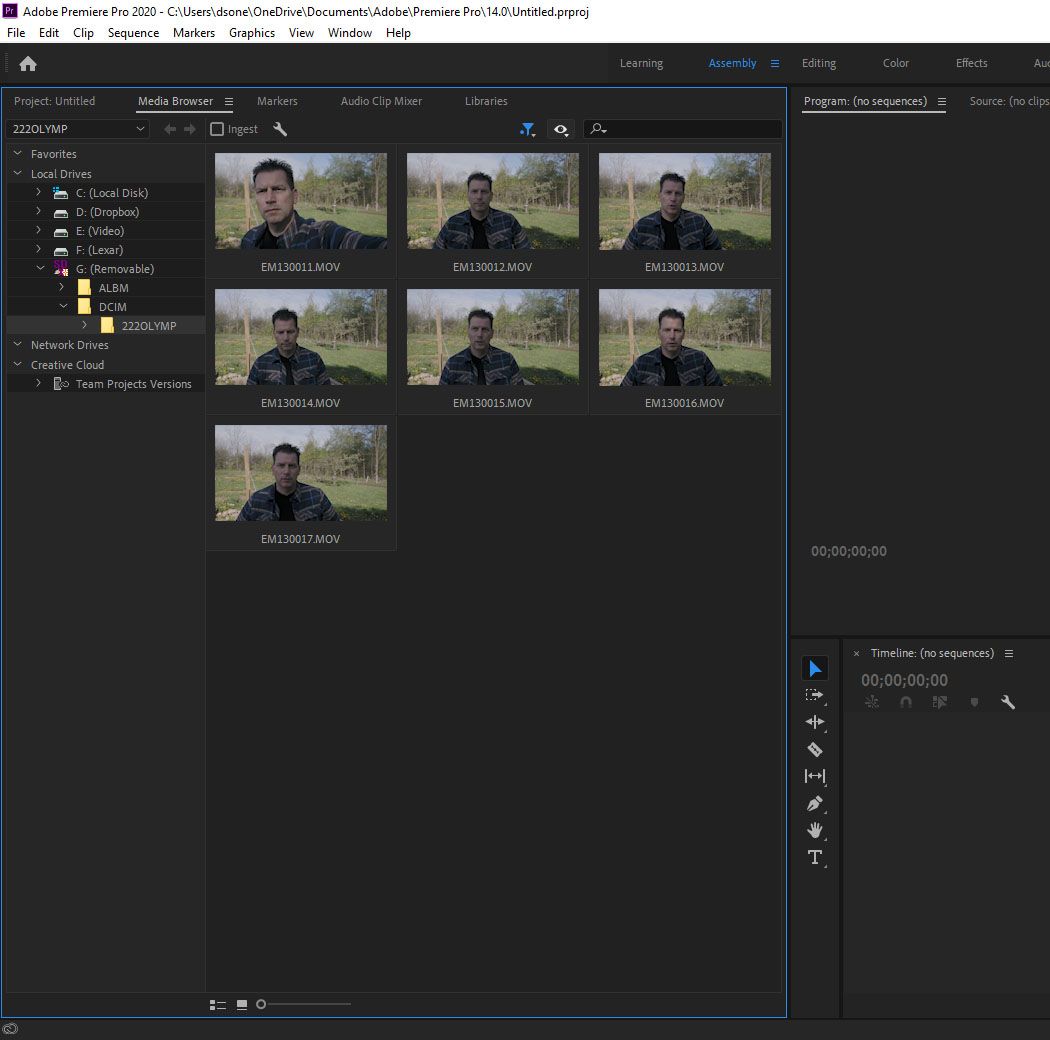Select the Track Select Forward tool
1050x1040 pixels.
[x=815, y=695]
